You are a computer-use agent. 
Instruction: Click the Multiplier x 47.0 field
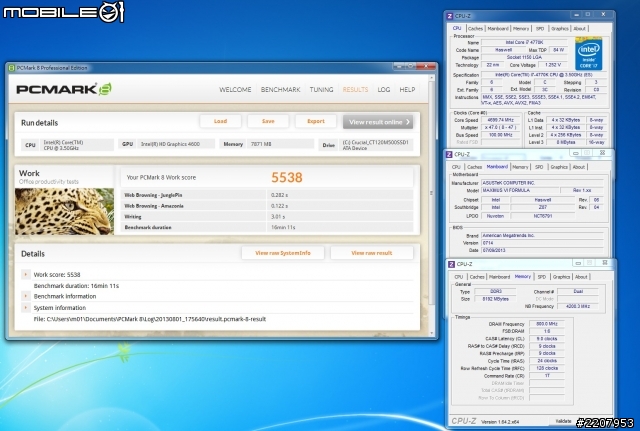coord(501,127)
